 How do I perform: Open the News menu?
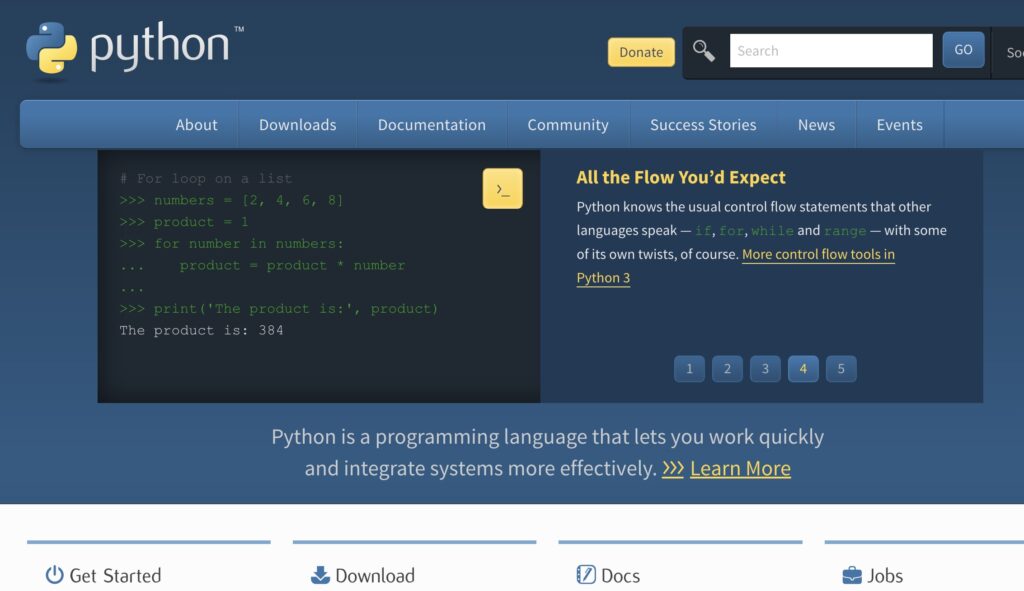pyautogui.click(x=816, y=125)
